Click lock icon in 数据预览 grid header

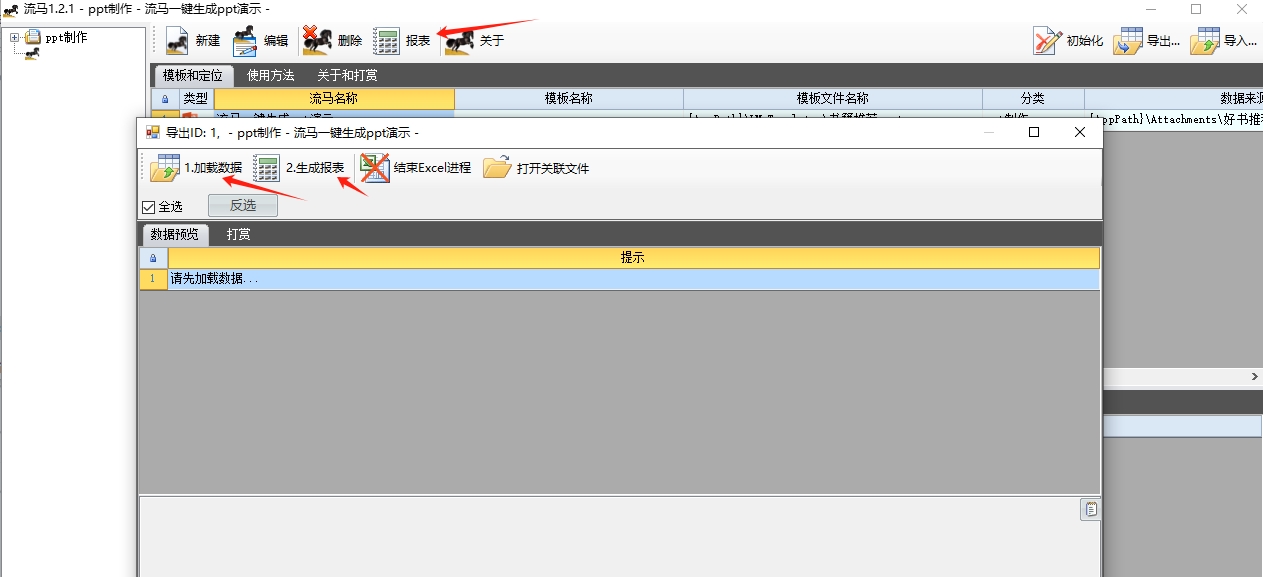point(153,258)
